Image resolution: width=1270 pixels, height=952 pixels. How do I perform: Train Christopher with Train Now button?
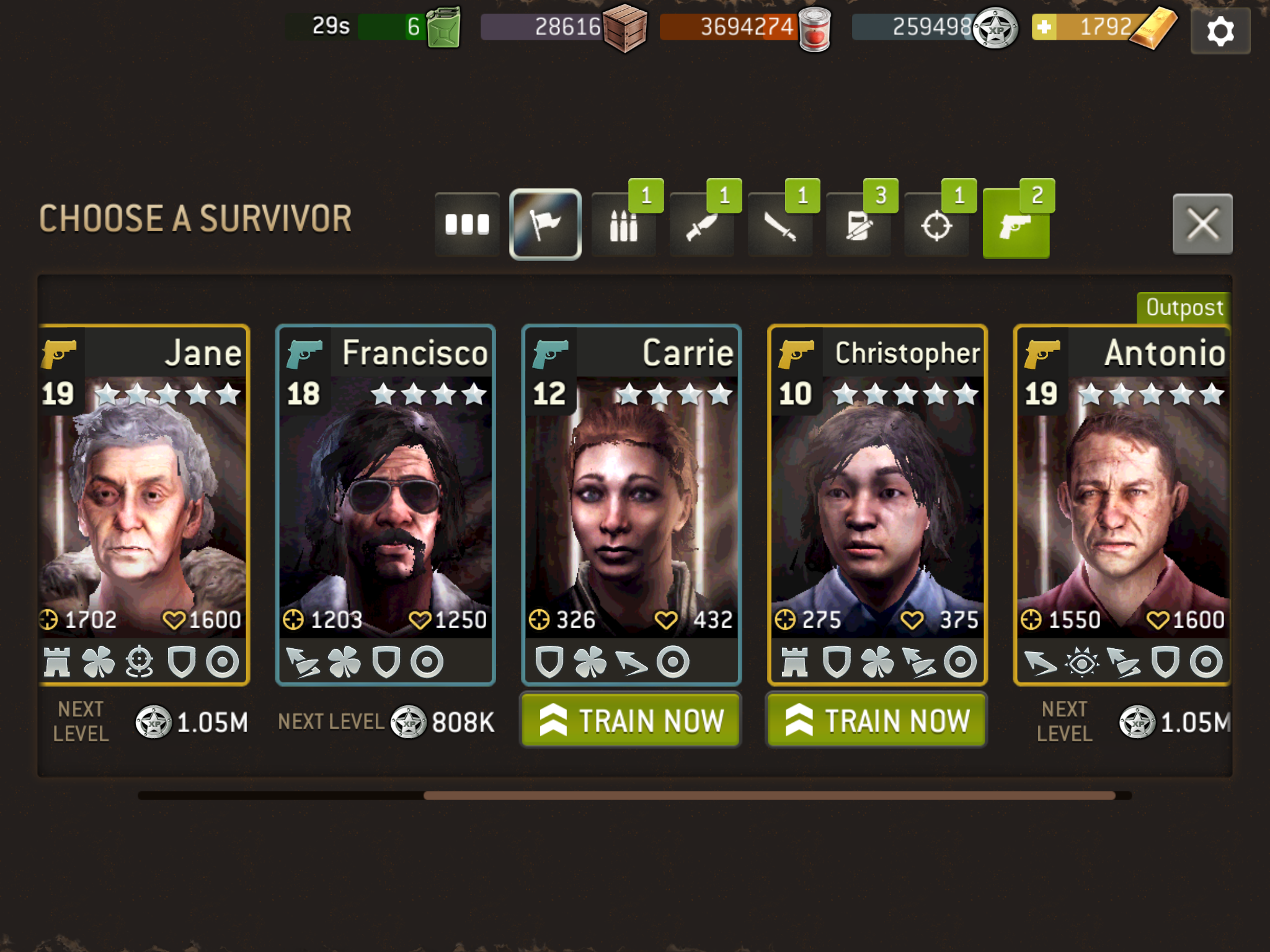[x=876, y=720]
